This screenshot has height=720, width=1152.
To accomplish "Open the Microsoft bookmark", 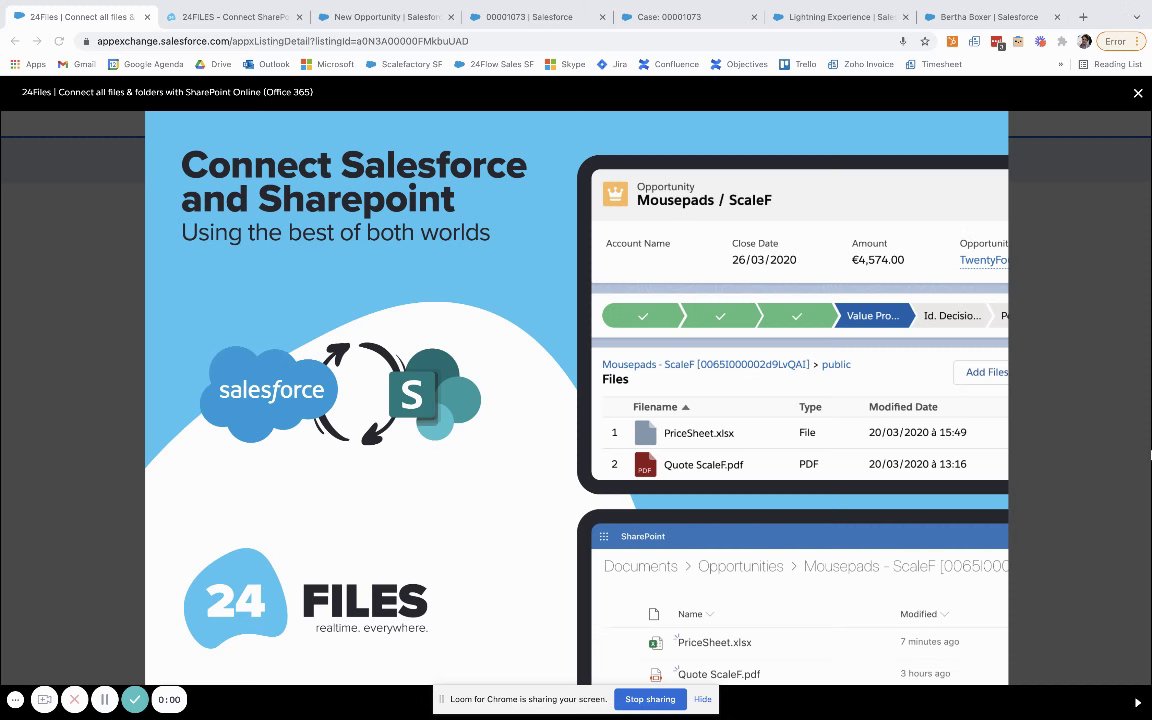I will [x=328, y=64].
